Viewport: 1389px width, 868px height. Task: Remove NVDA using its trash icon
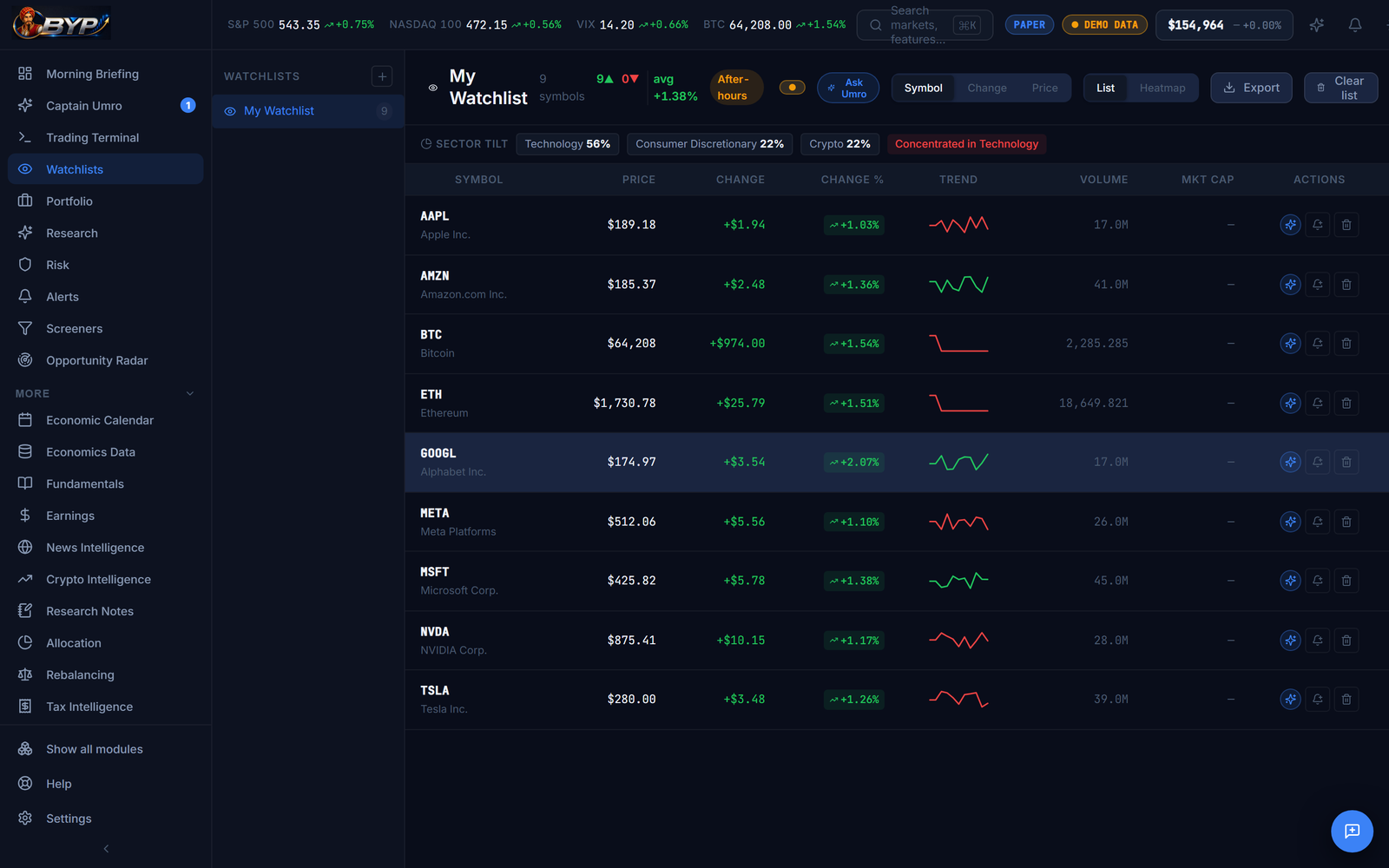1346,641
